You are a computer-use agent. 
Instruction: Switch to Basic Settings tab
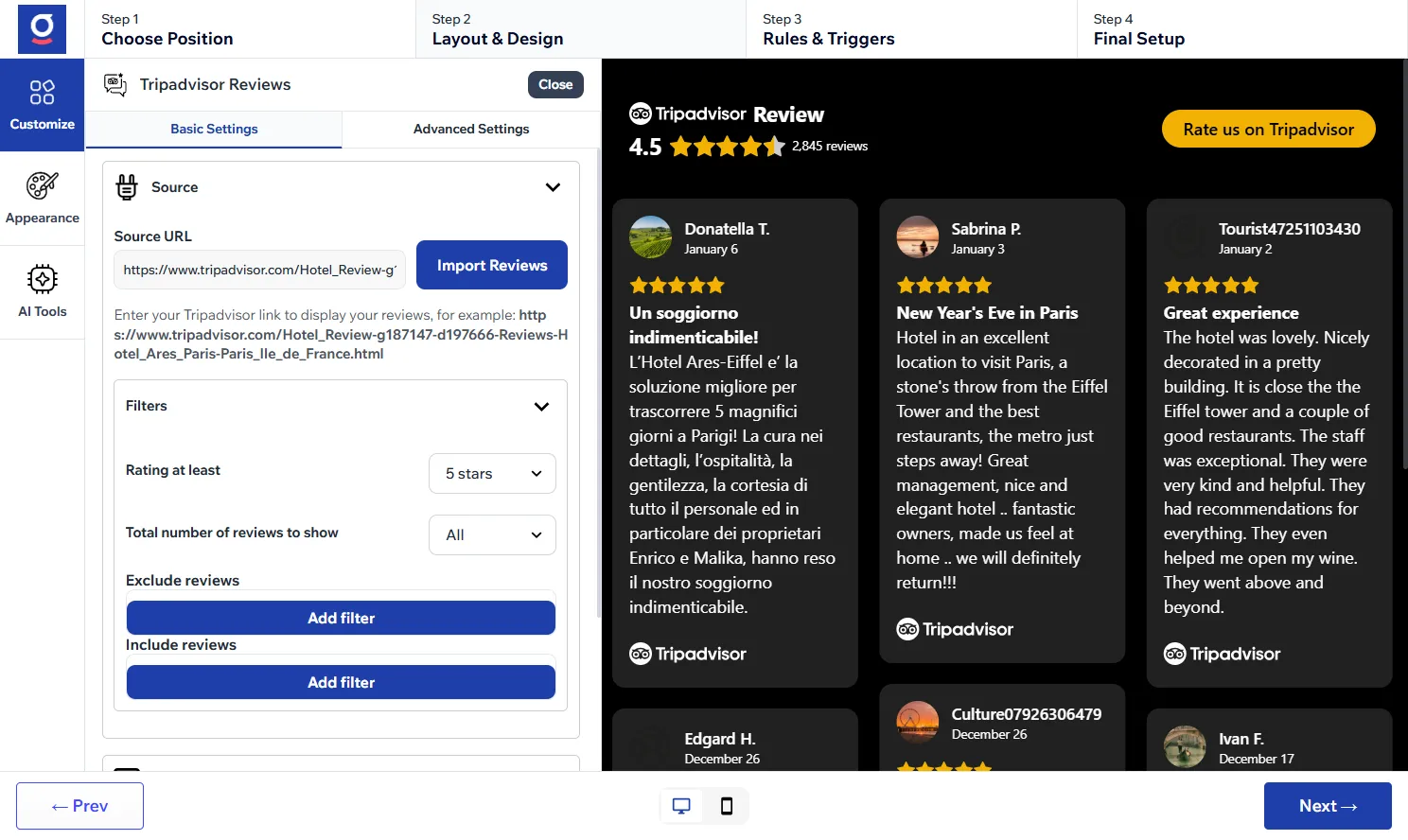(214, 129)
